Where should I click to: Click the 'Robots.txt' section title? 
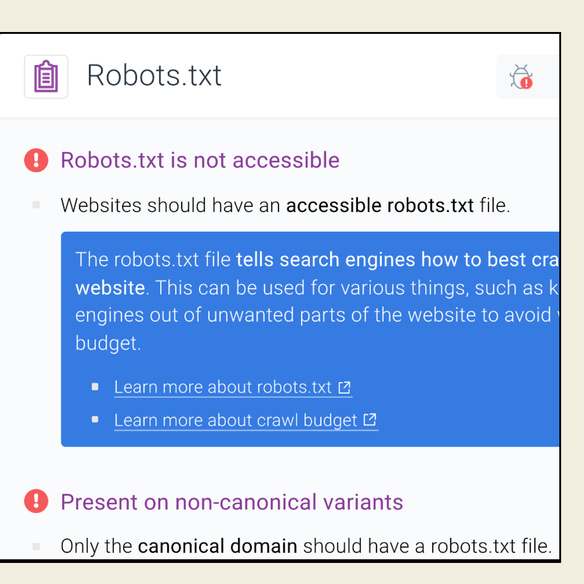pyautogui.click(x=154, y=76)
